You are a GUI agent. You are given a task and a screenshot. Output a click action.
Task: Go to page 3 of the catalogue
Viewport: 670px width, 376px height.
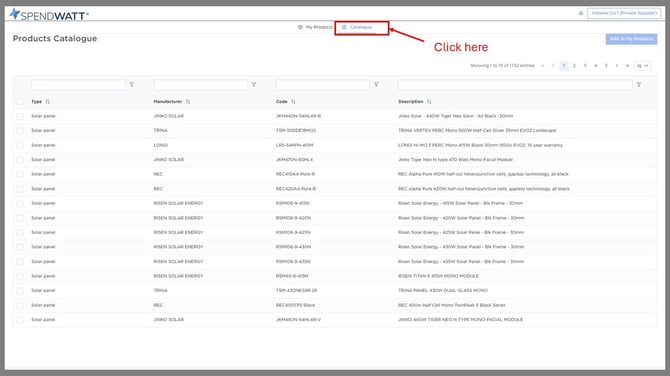585,66
